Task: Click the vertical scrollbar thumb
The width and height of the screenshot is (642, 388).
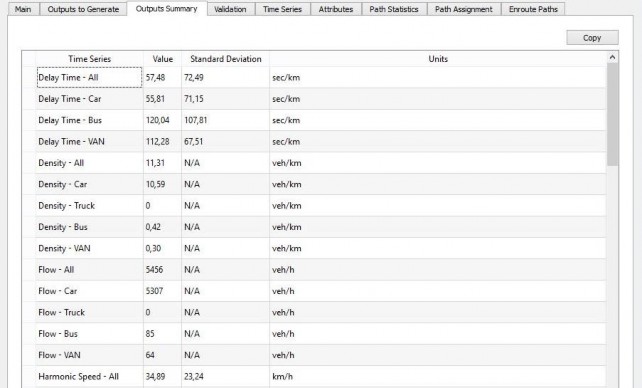Action: [x=613, y=115]
